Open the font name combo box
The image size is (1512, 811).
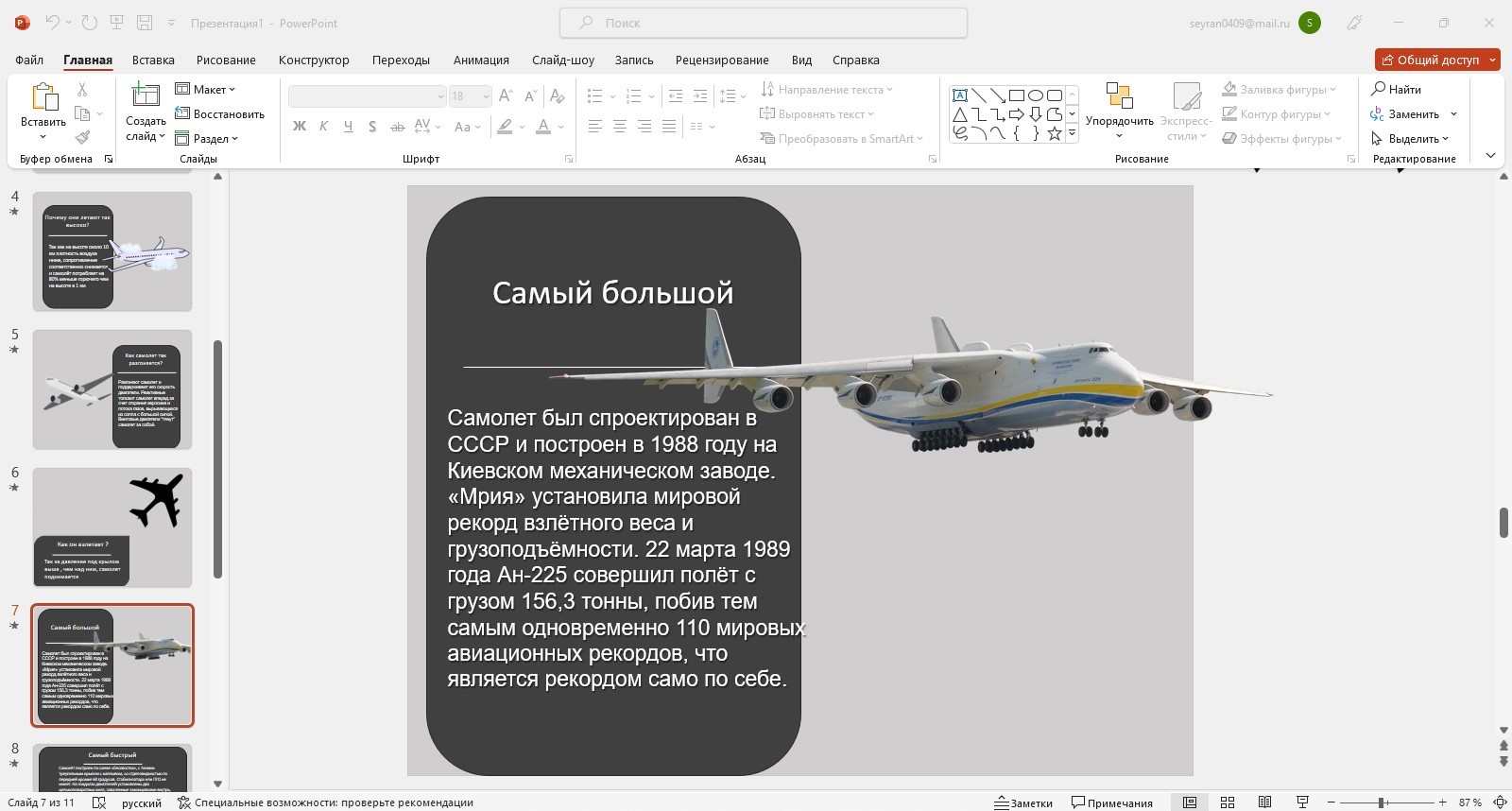(x=367, y=96)
